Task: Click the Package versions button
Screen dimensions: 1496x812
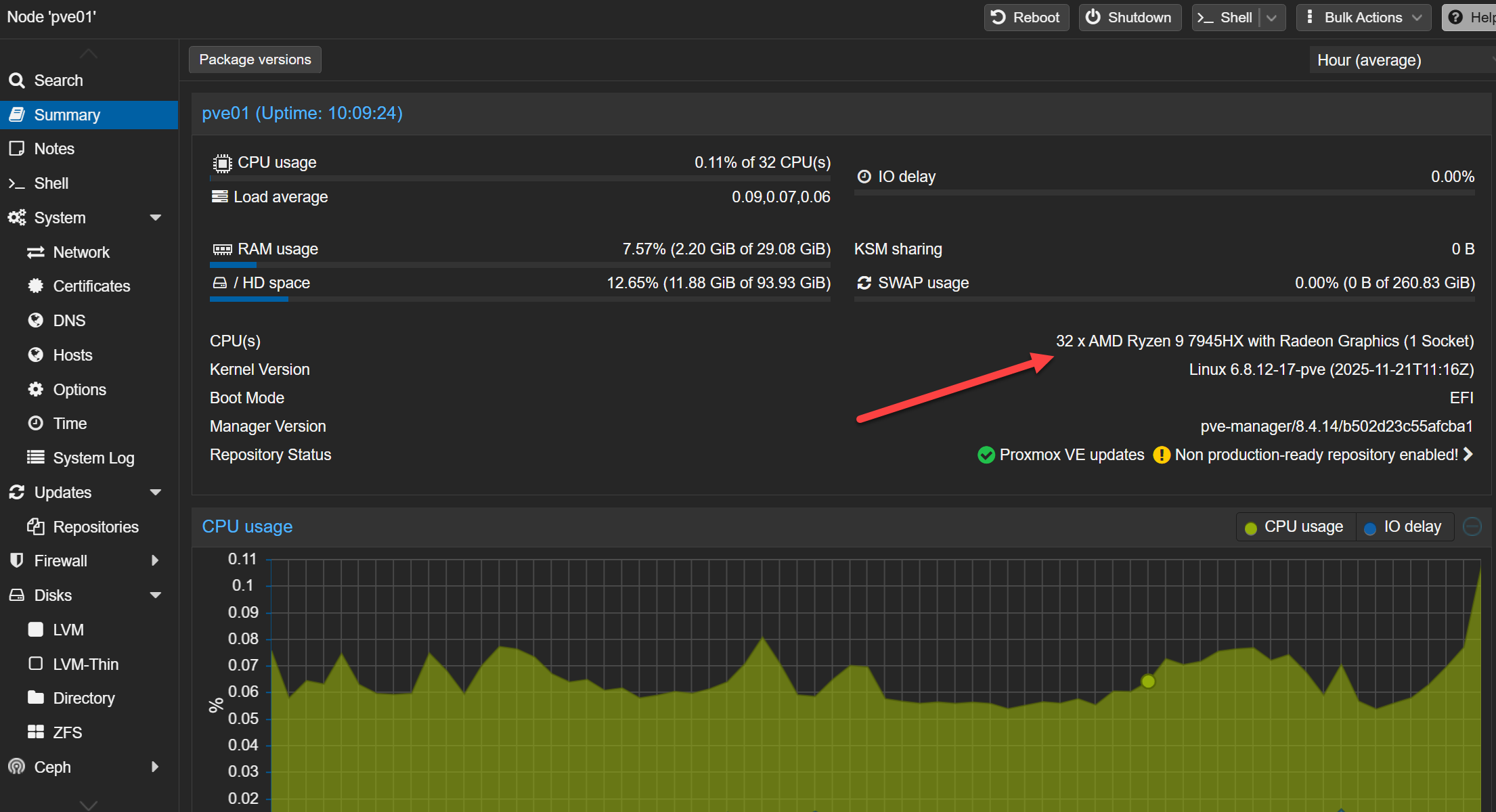Action: pos(255,60)
